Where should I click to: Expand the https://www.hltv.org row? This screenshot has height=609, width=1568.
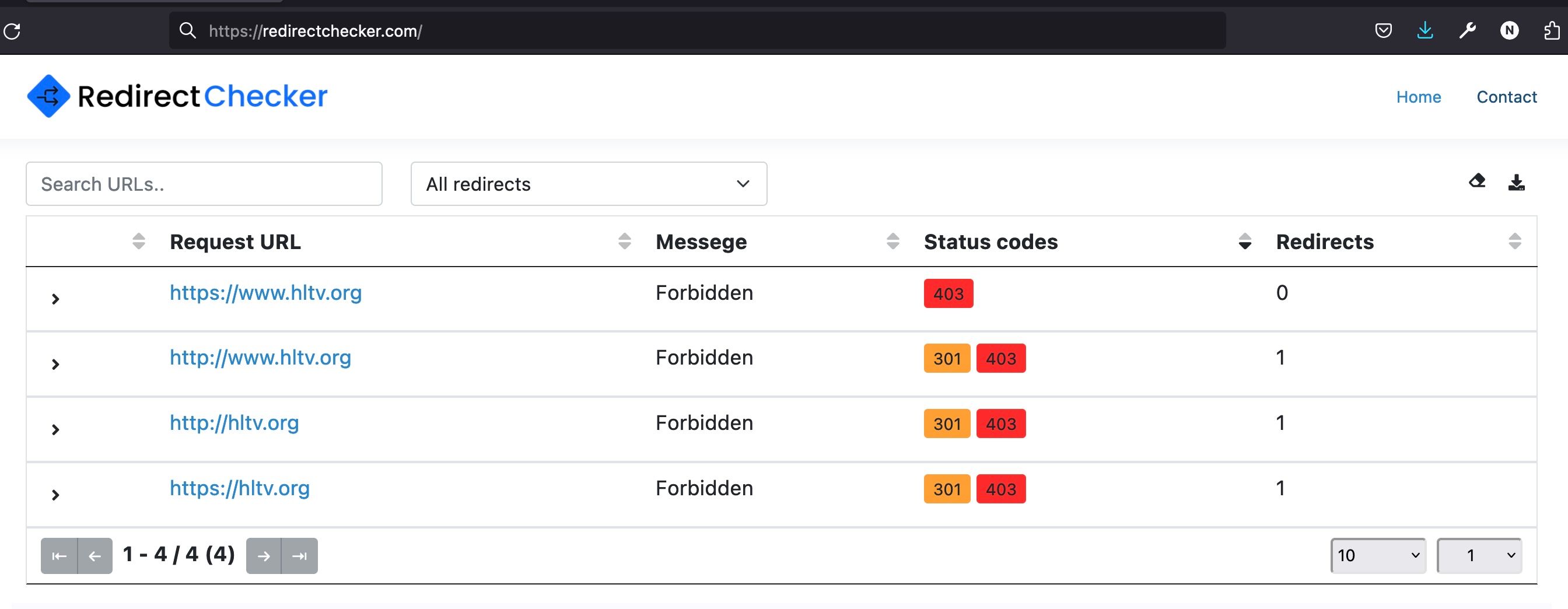click(x=55, y=299)
